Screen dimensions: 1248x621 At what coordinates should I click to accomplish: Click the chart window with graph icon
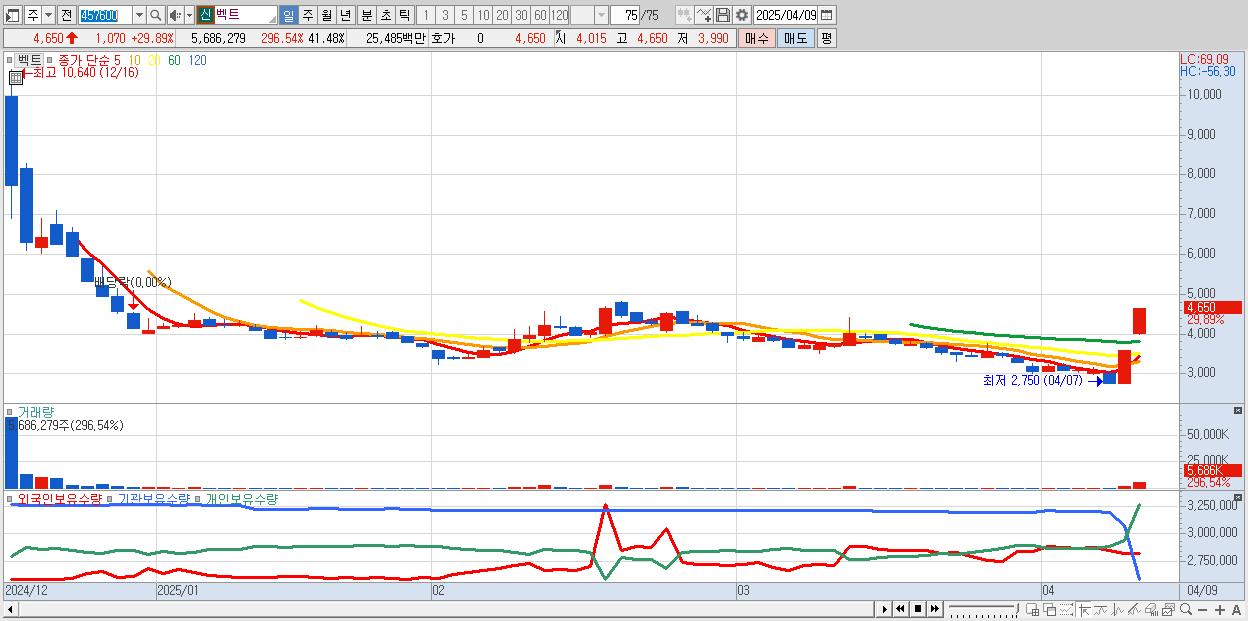point(1168,609)
